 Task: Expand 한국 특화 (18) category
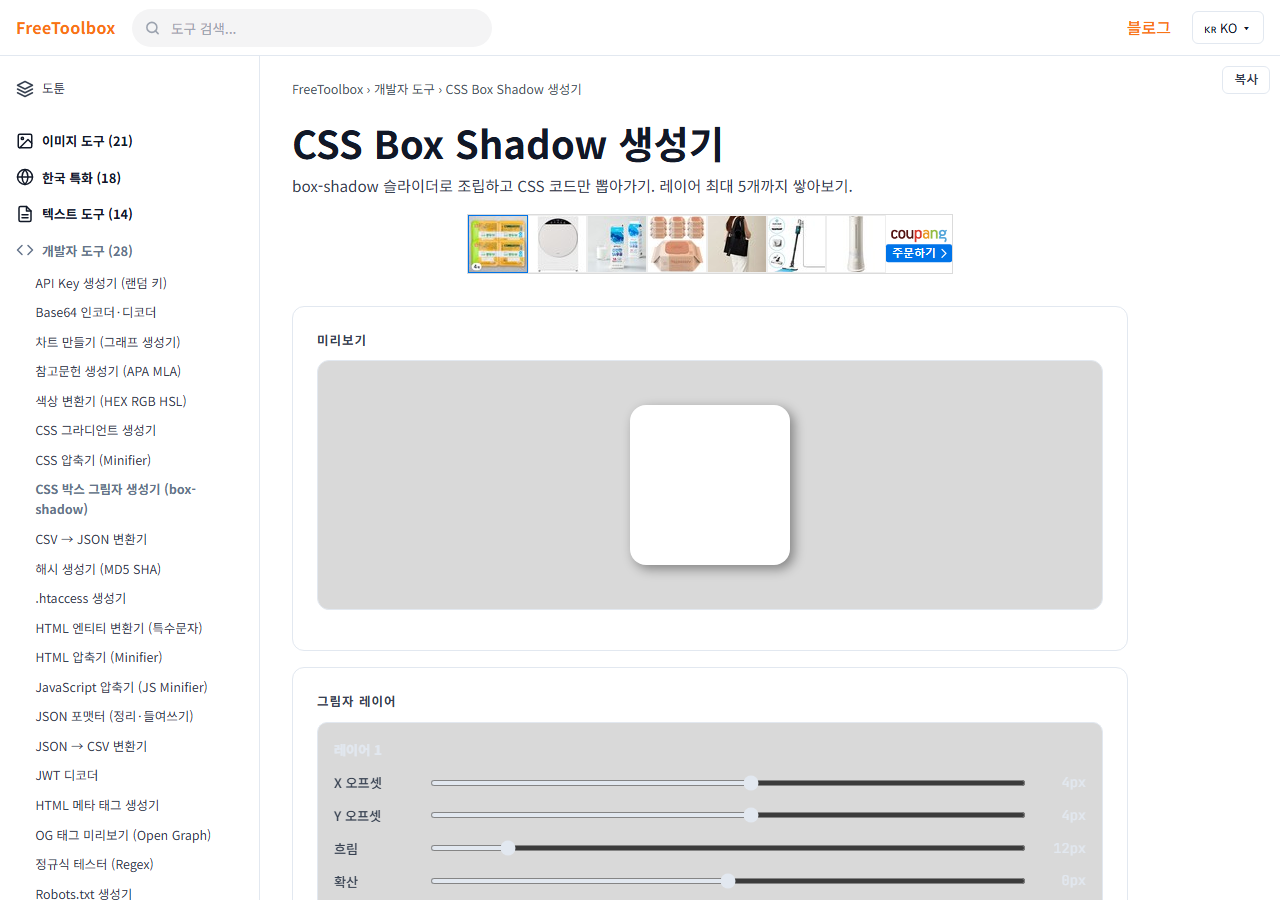81,178
